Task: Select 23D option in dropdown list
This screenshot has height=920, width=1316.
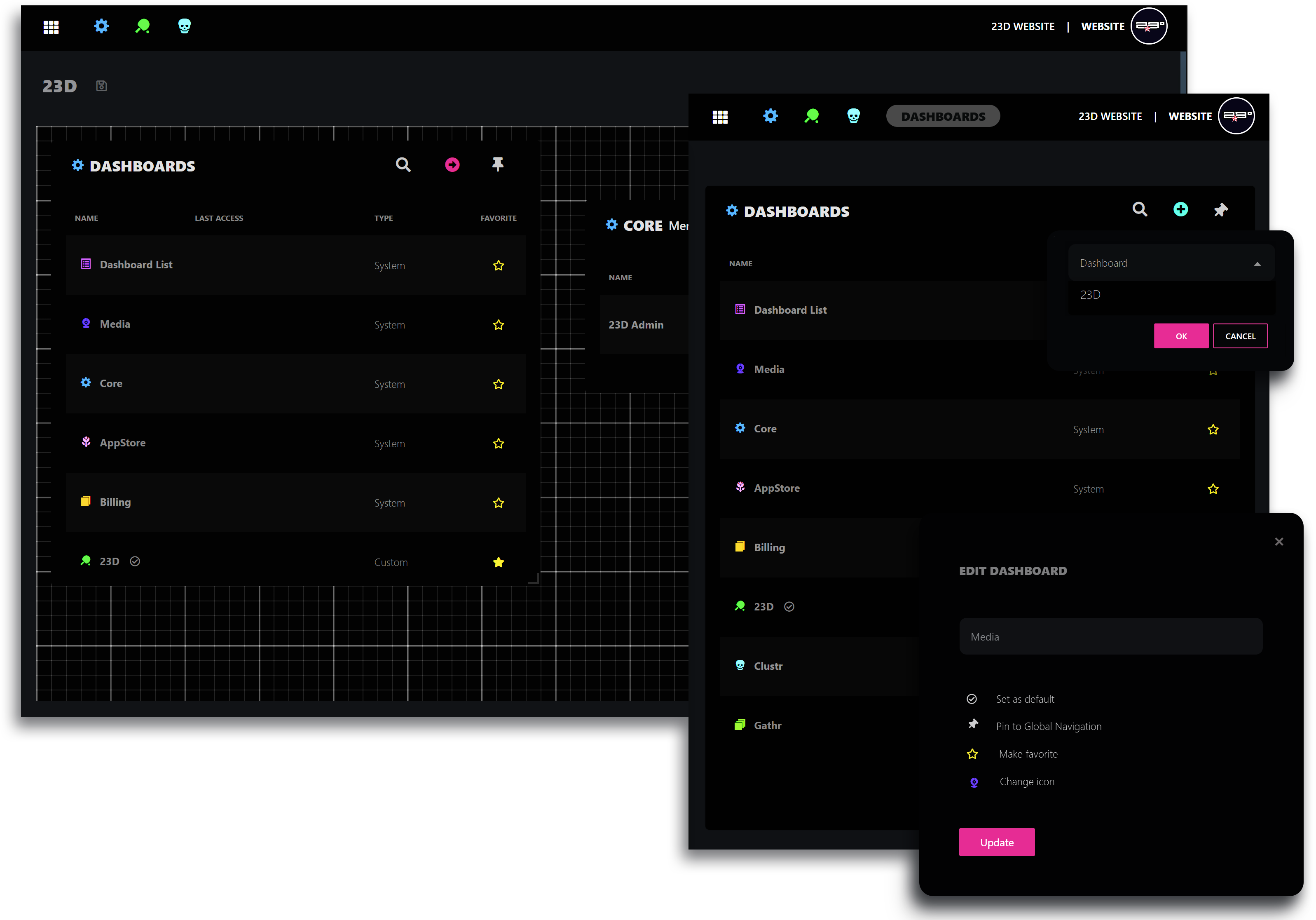Action: click(1090, 295)
